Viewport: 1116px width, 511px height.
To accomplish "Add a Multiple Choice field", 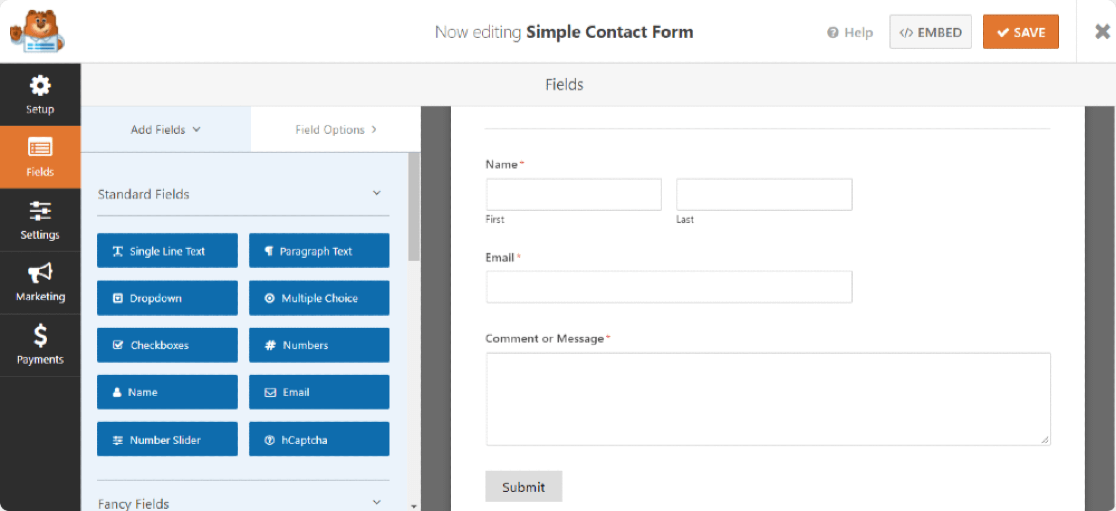I will tap(319, 298).
